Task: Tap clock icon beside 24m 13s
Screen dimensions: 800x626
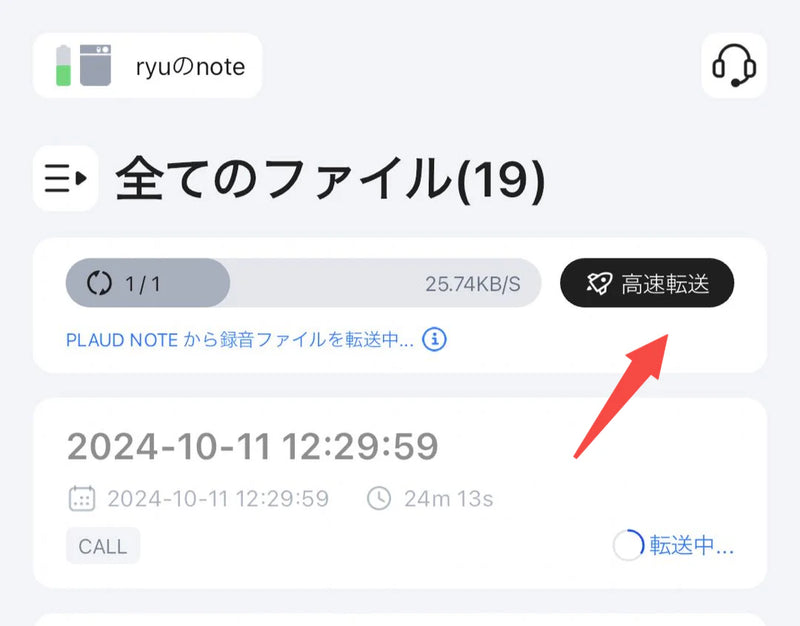Action: click(x=379, y=498)
